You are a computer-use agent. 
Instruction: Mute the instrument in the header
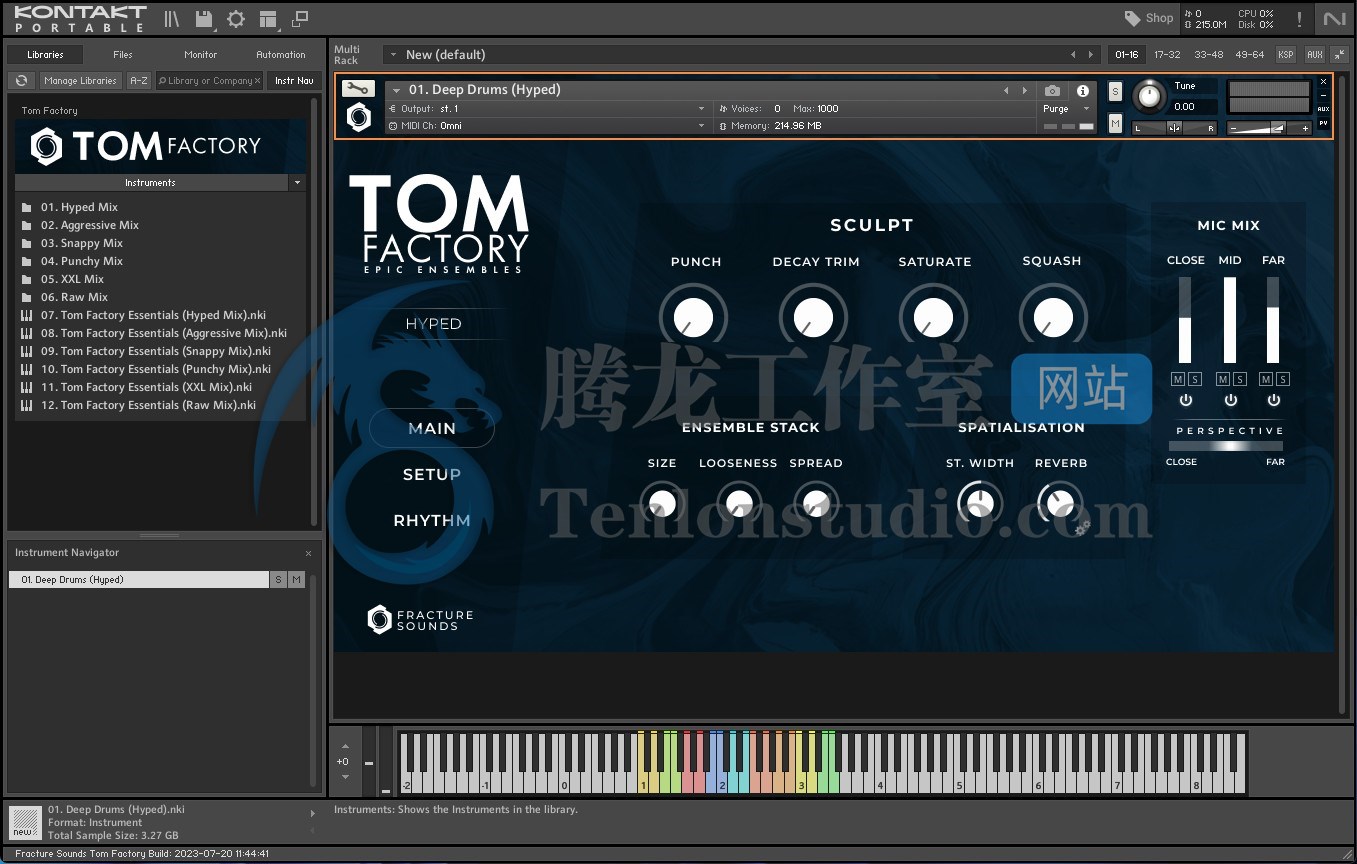click(1116, 123)
